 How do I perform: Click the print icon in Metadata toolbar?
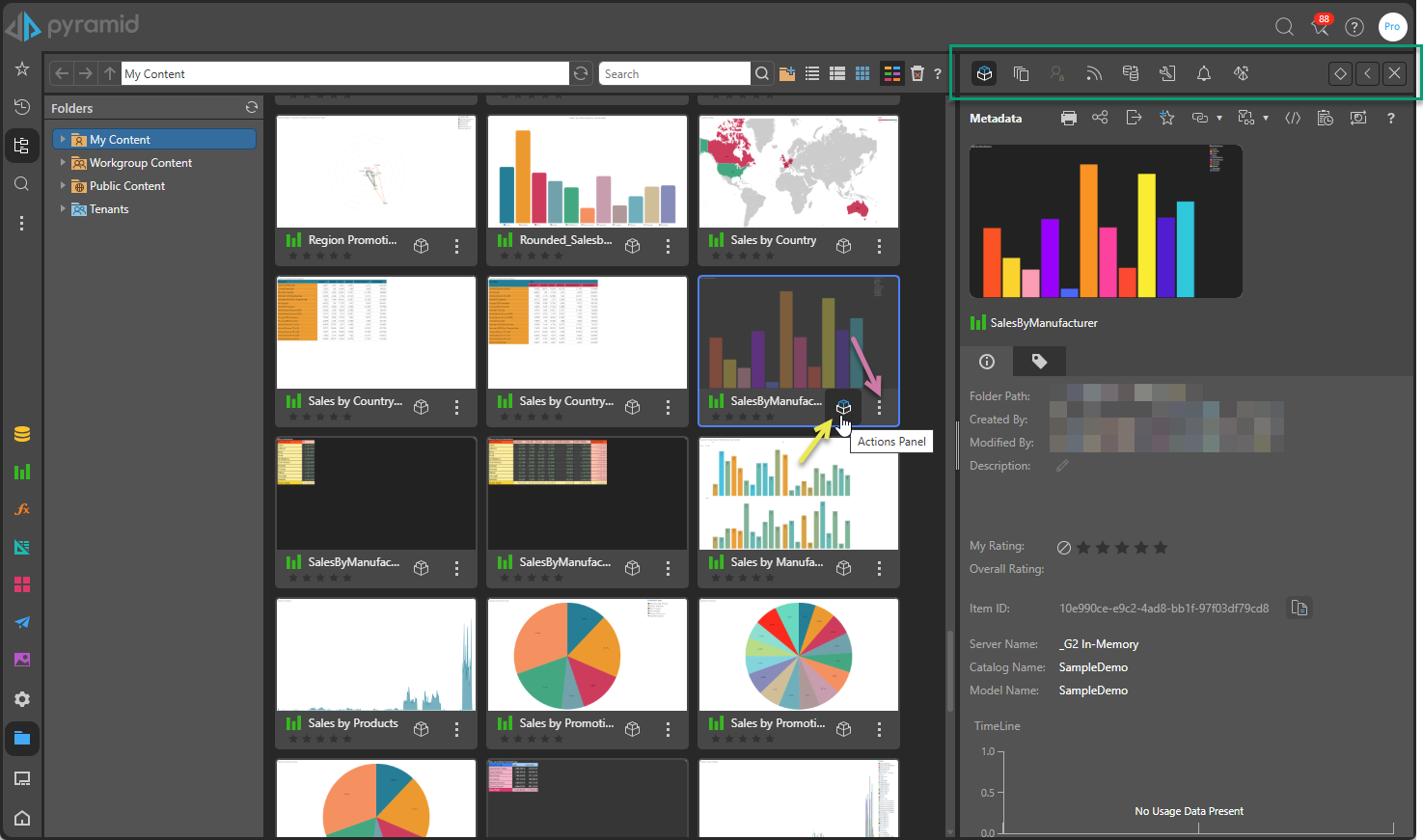pyautogui.click(x=1069, y=118)
